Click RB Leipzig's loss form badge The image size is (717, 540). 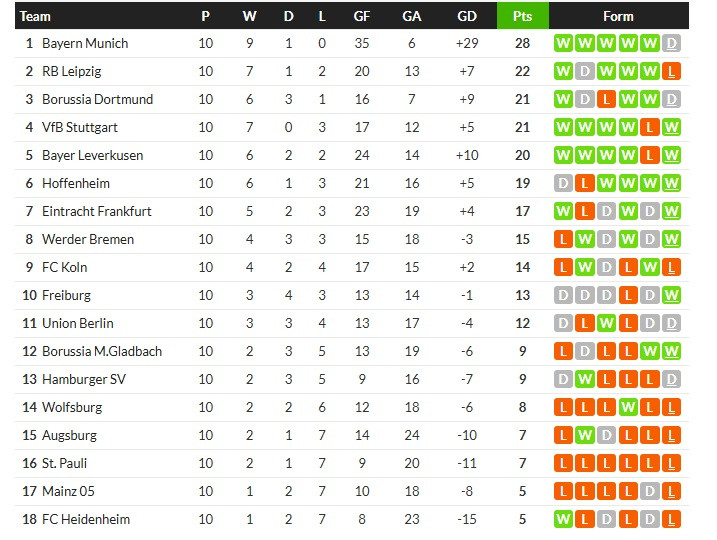coord(672,71)
